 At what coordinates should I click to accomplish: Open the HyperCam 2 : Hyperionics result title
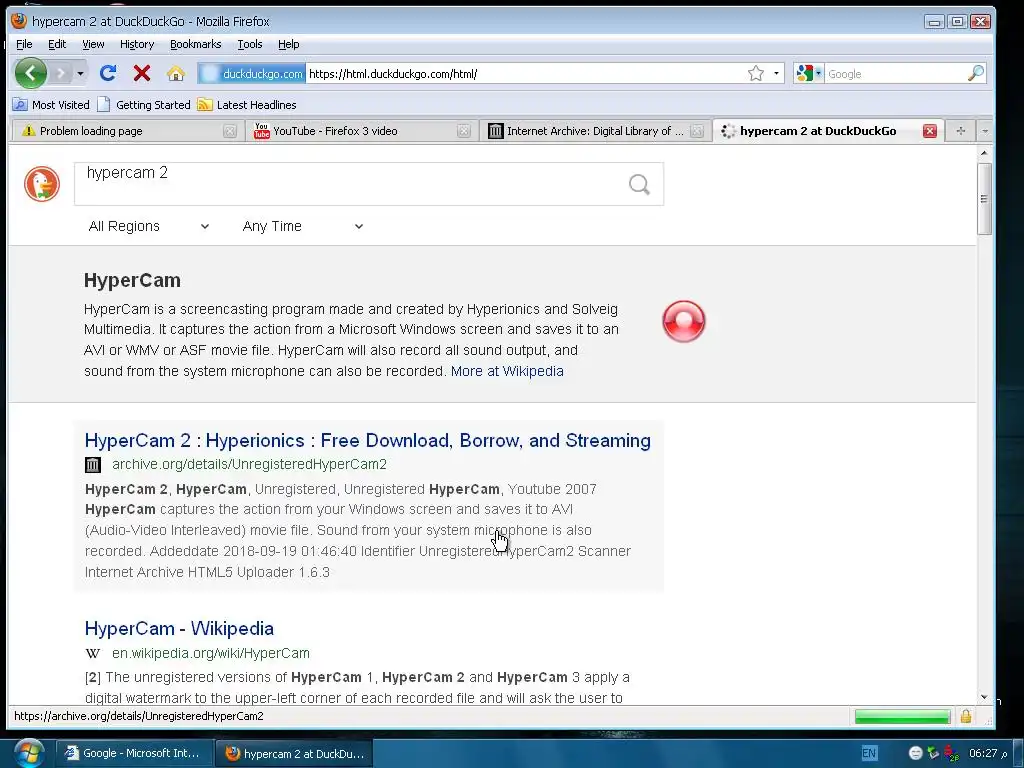pos(368,440)
